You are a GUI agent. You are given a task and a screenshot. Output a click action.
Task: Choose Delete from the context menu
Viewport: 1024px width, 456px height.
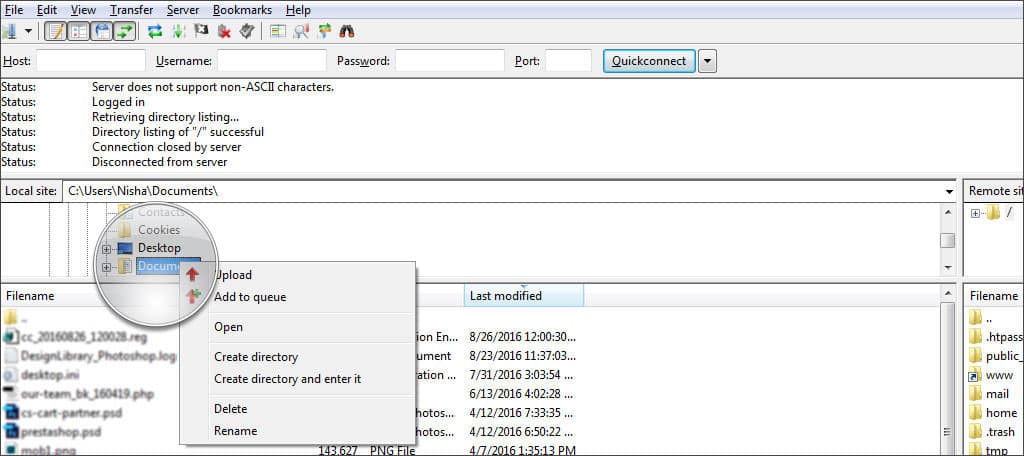pos(298,409)
